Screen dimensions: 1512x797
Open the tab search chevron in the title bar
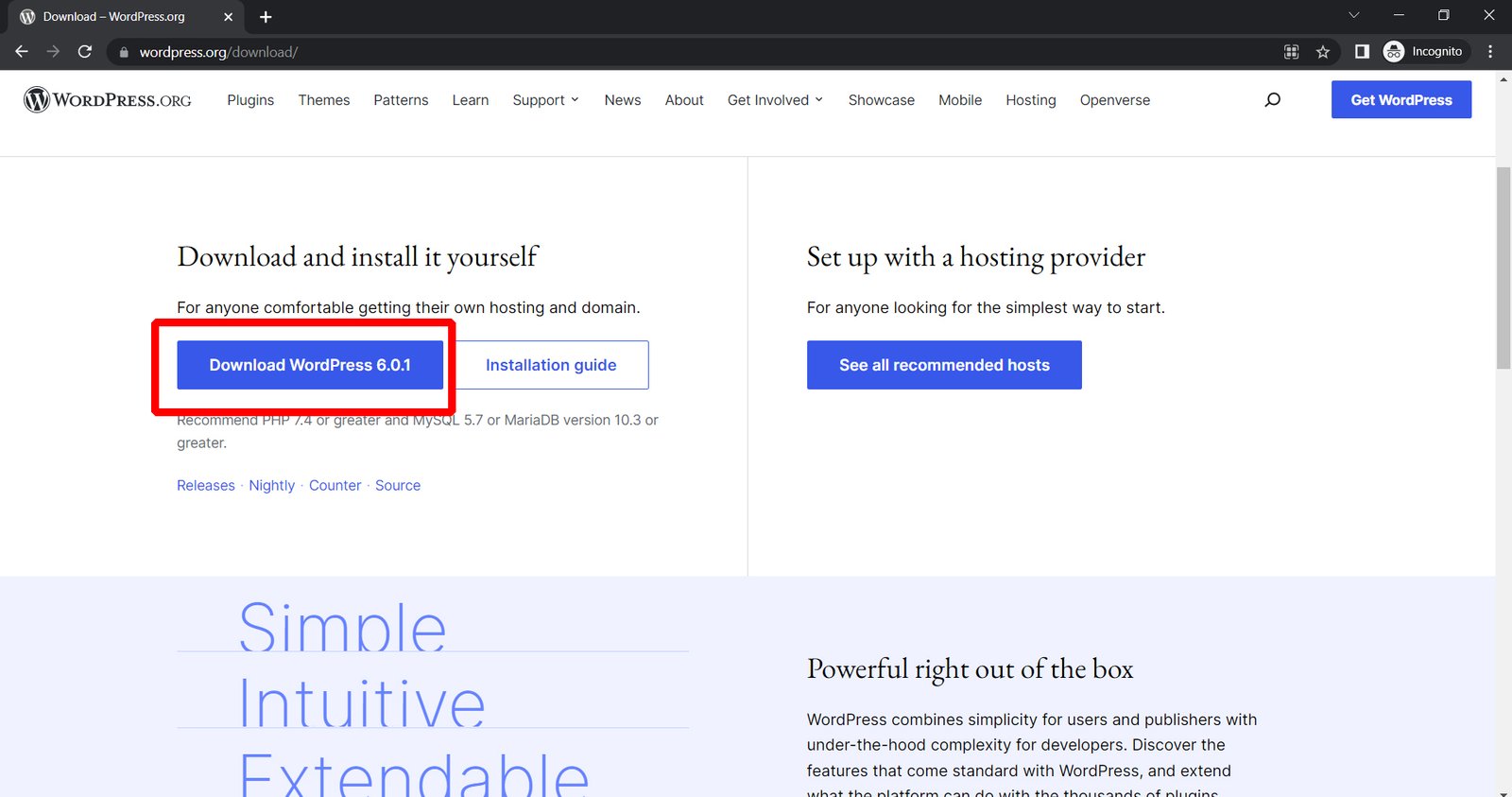(x=1353, y=15)
